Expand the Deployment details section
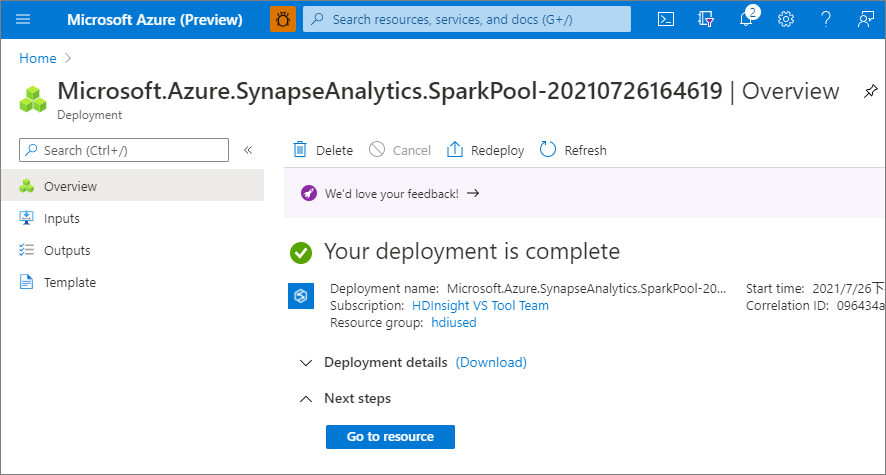The image size is (886, 475). pyautogui.click(x=306, y=362)
